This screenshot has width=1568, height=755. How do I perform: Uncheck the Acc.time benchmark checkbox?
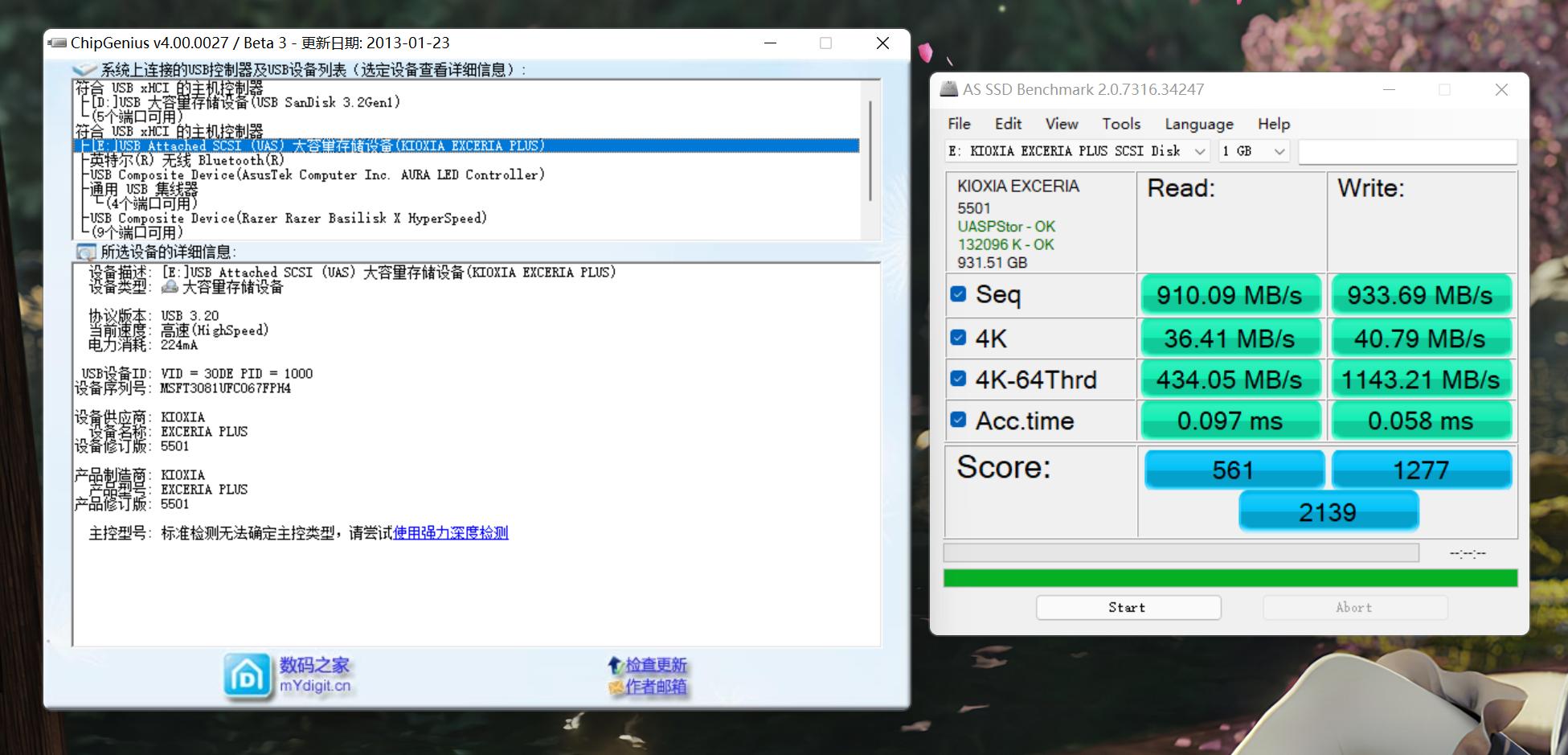958,420
